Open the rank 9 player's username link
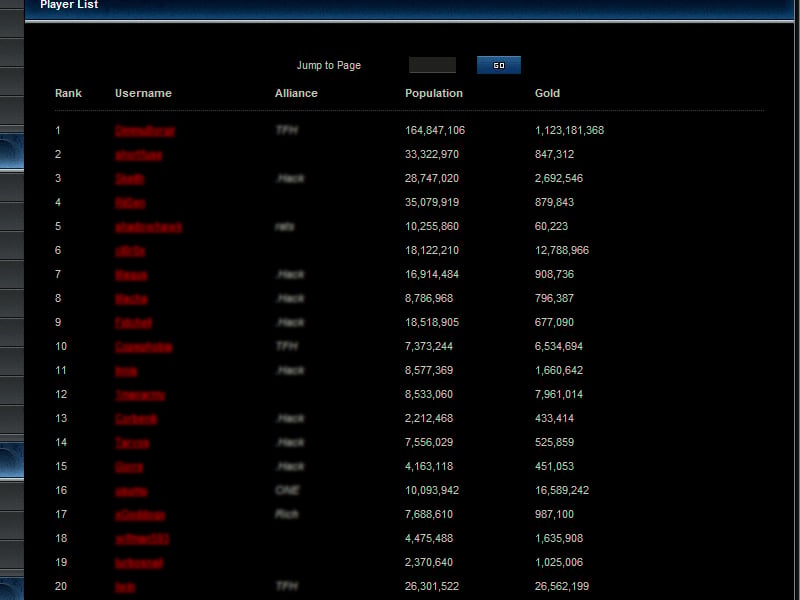The width and height of the screenshot is (800, 600). click(x=133, y=322)
